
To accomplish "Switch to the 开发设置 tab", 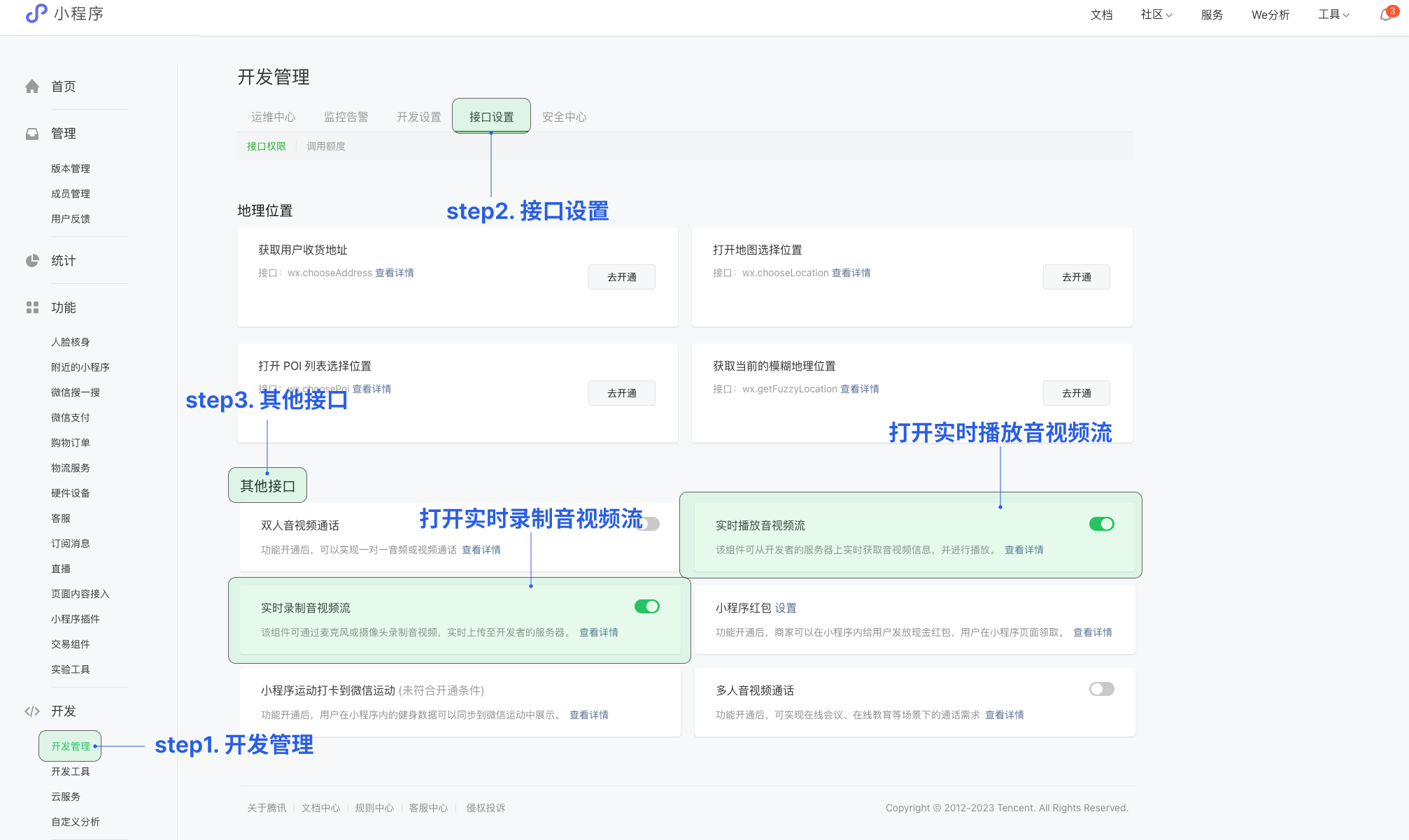I will click(418, 117).
